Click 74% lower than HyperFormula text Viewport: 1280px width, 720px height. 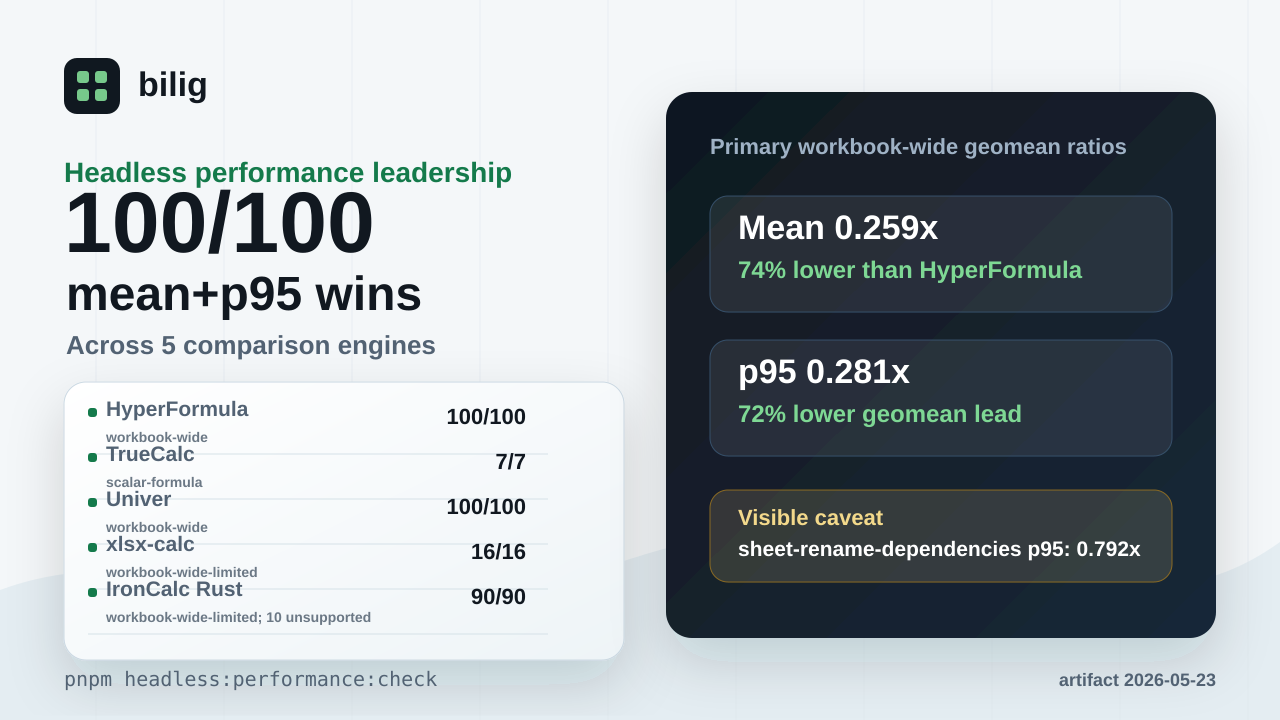[910, 270]
